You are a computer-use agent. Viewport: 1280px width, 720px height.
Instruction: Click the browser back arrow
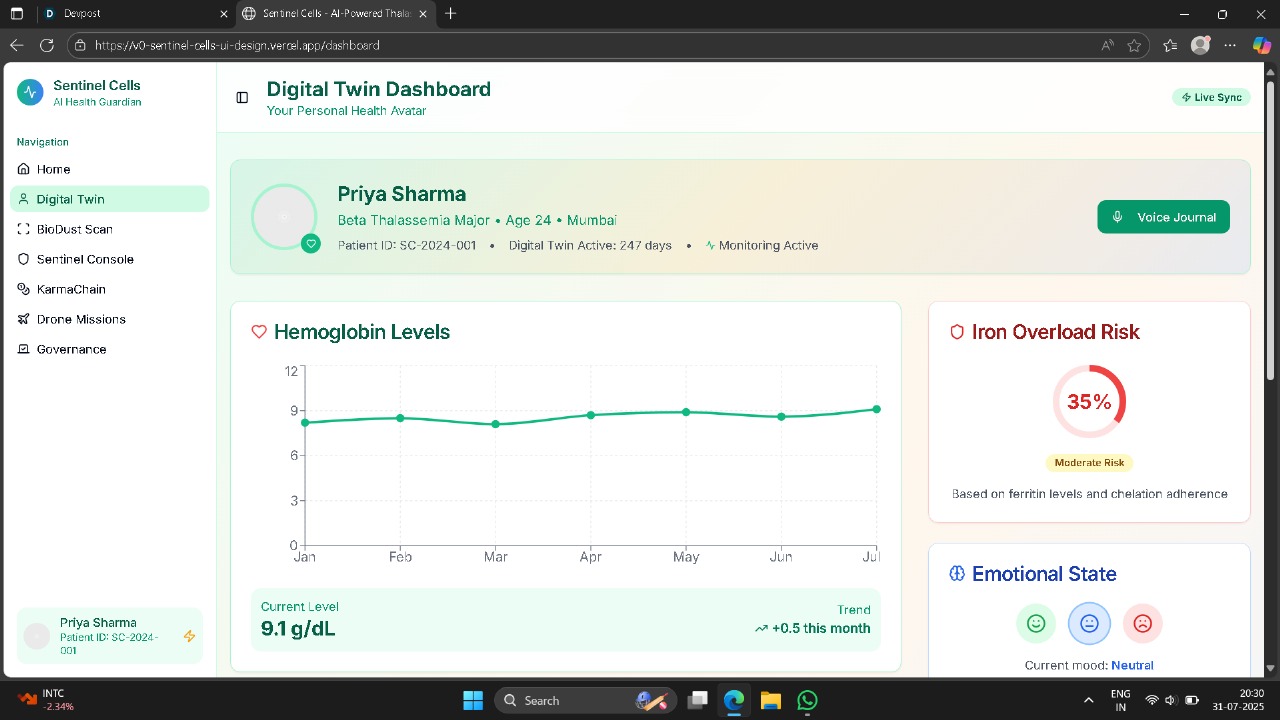point(16,45)
